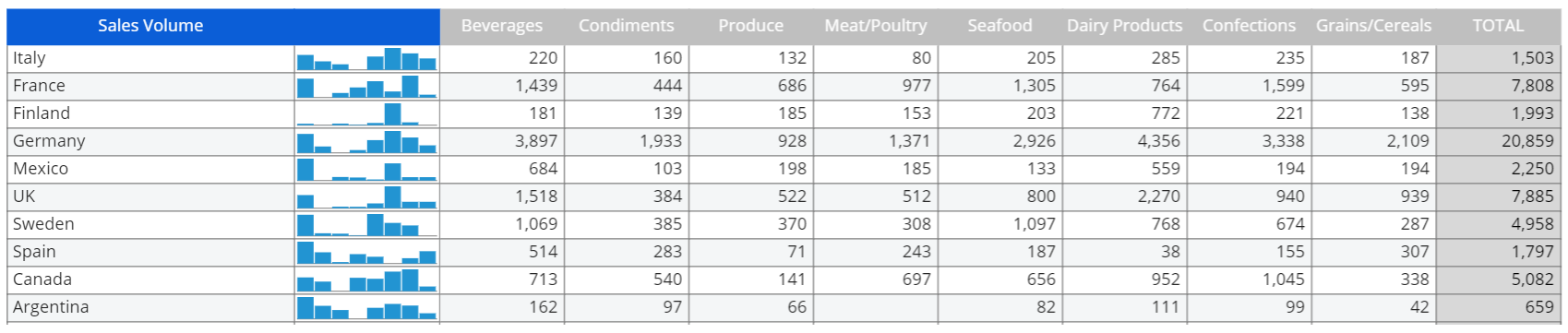The height and width of the screenshot is (333, 1568).
Task: Select the empty Argentina Meat/Poultry cell
Action: click(x=875, y=308)
